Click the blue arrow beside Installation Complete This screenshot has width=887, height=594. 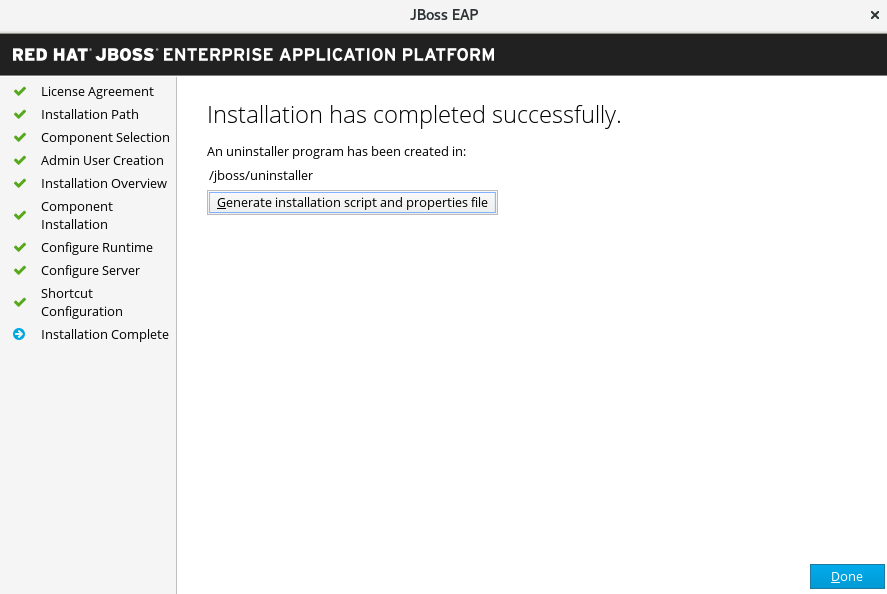(x=19, y=335)
